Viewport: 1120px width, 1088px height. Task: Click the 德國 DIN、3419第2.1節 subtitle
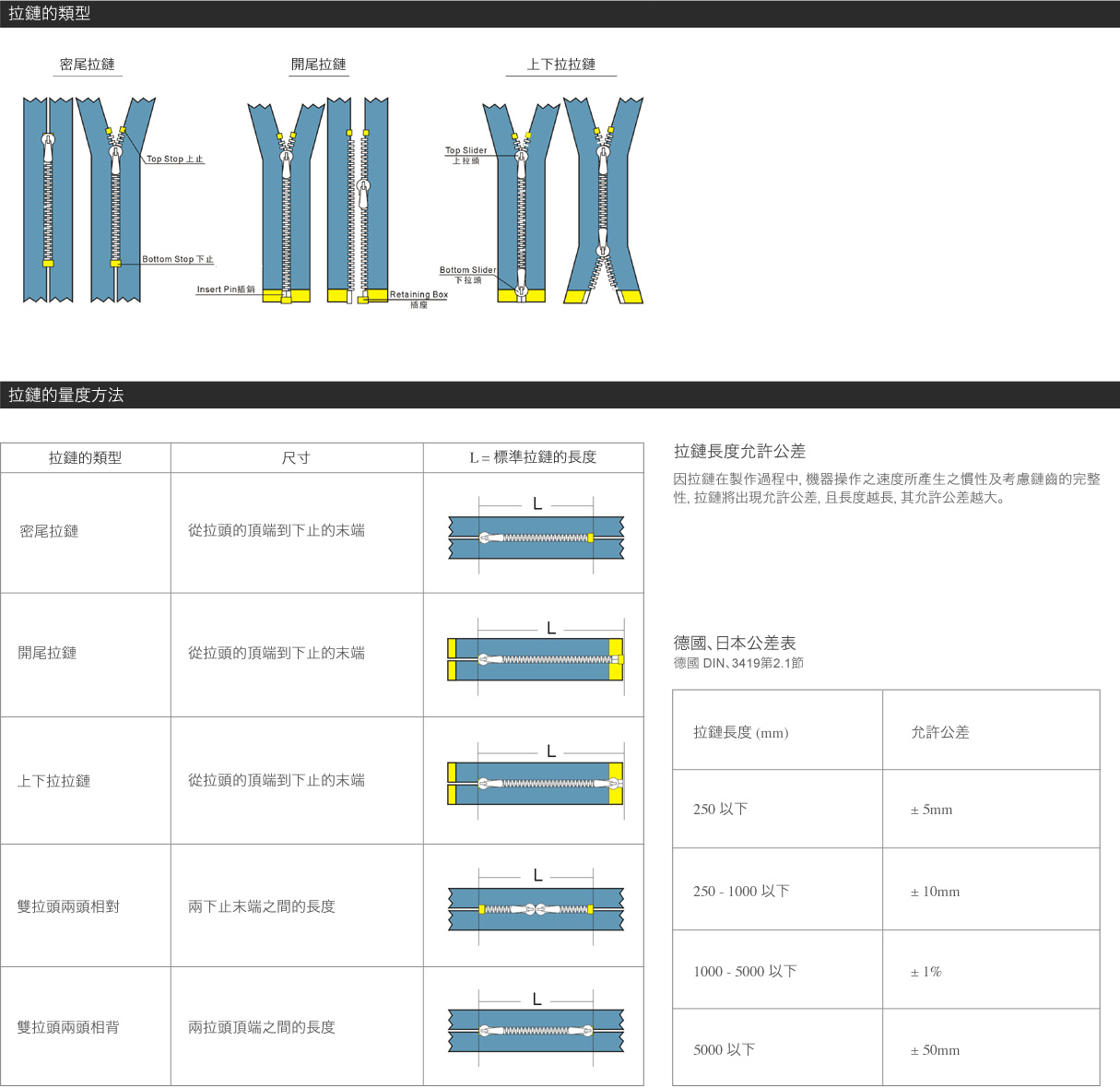pyautogui.click(x=738, y=663)
